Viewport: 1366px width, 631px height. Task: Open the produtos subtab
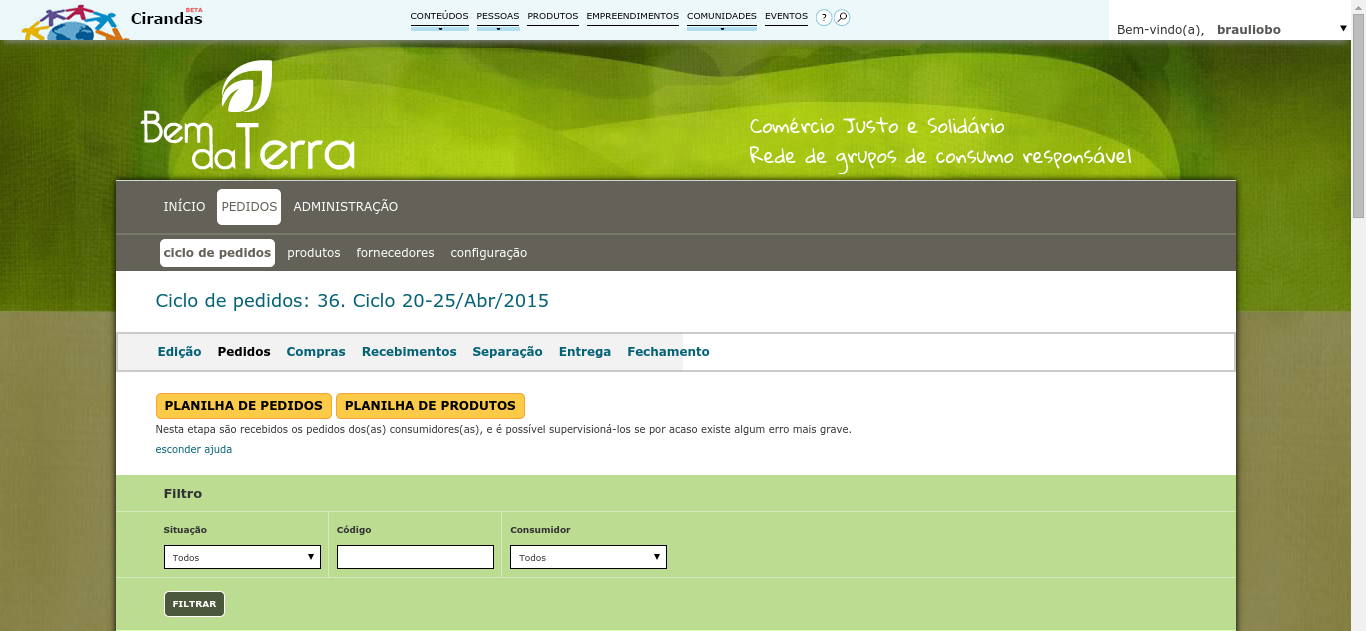314,253
